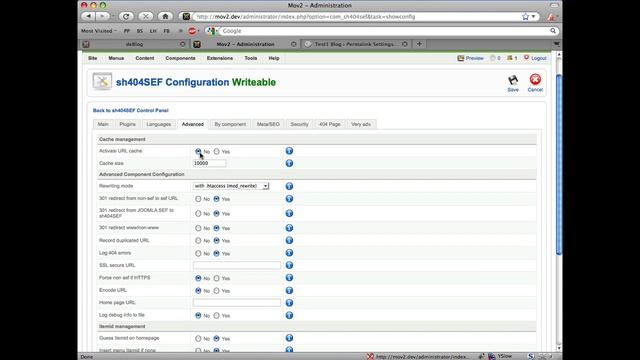The height and width of the screenshot is (360, 640).
Task: Switch to the Meta/SEO tab
Action: coord(268,124)
